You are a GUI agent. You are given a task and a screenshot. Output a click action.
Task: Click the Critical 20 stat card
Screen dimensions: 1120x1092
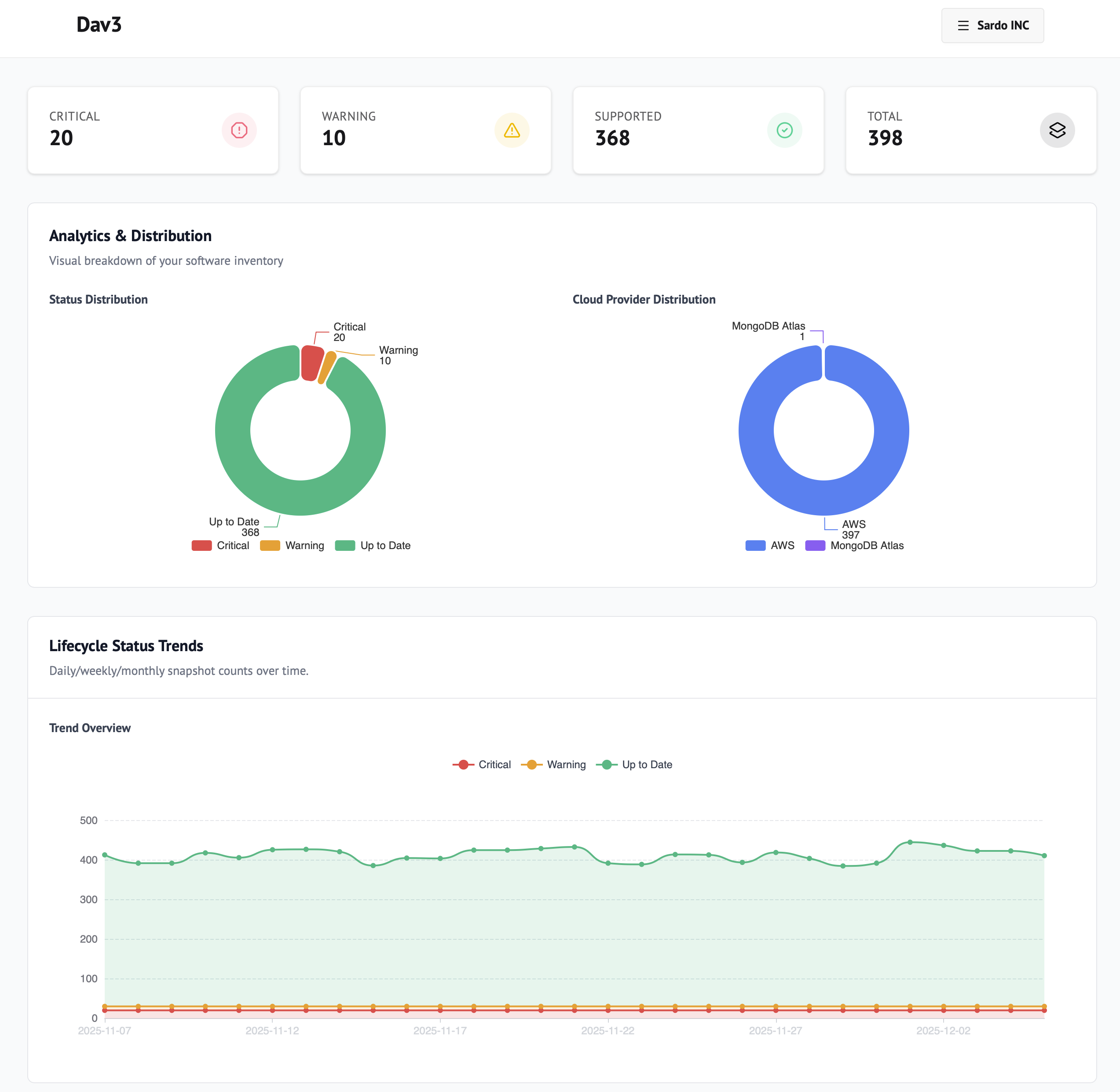point(153,130)
